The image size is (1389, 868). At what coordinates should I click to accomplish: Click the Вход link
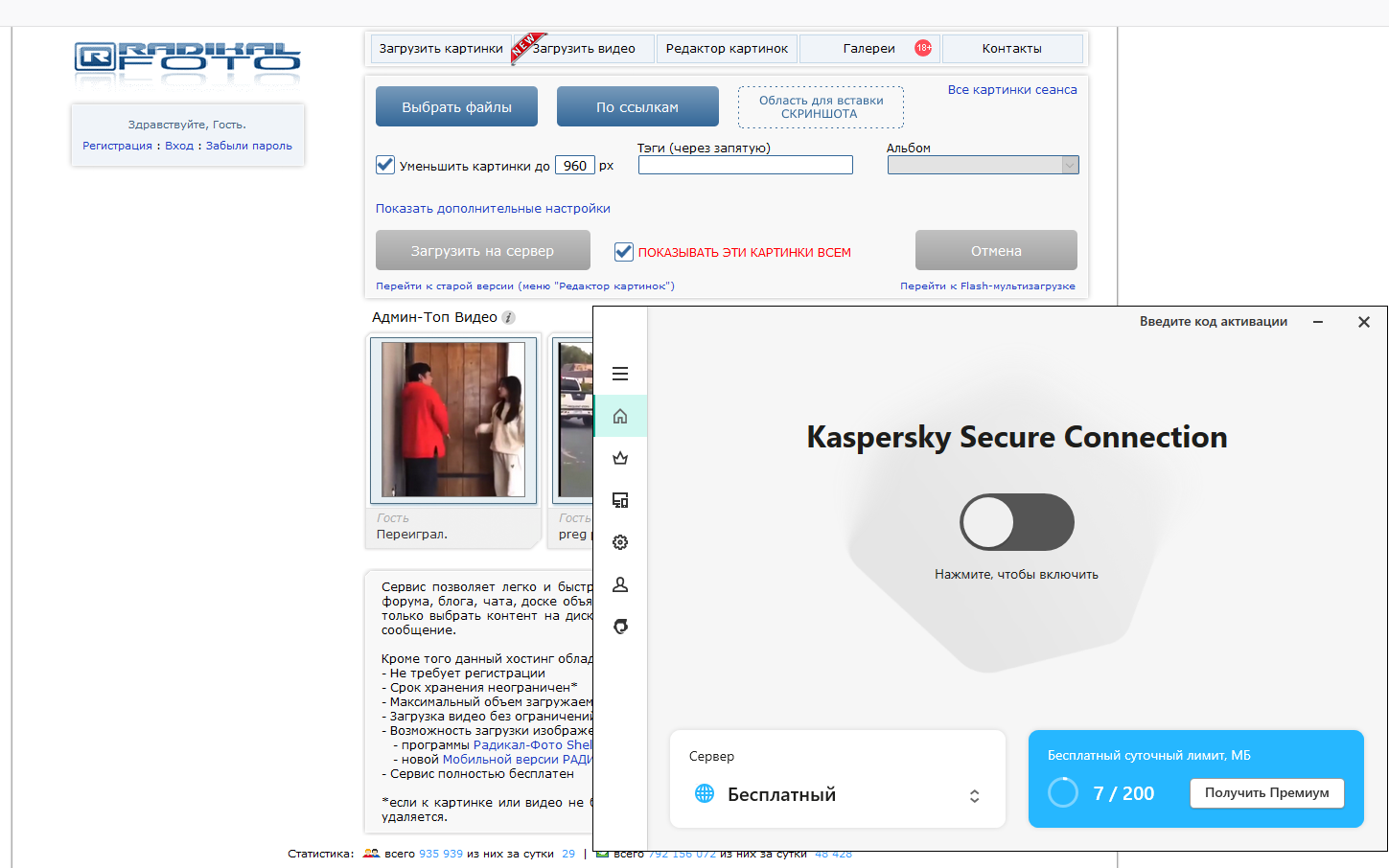[x=179, y=146]
